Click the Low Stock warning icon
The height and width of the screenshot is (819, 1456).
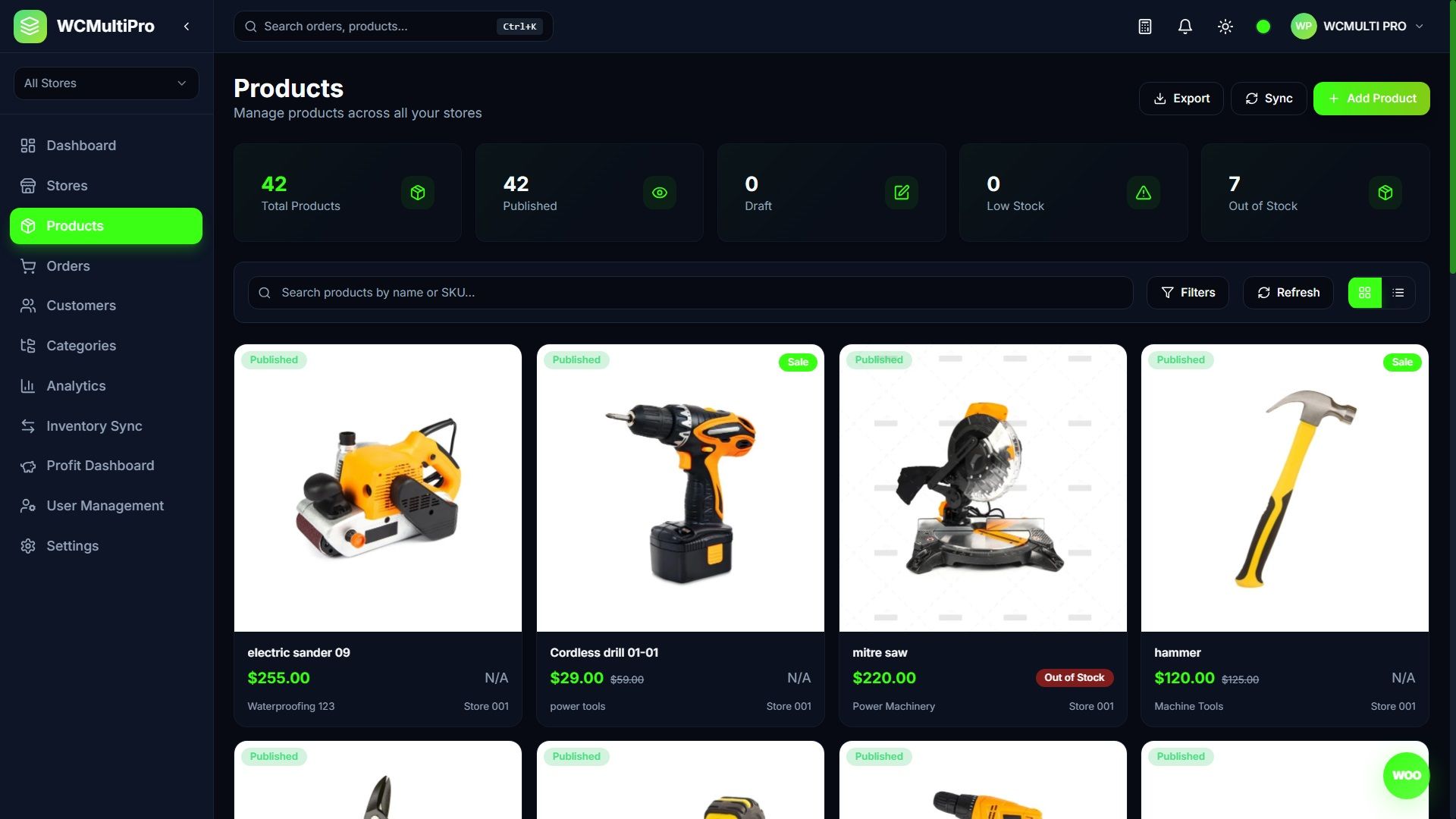1144,193
